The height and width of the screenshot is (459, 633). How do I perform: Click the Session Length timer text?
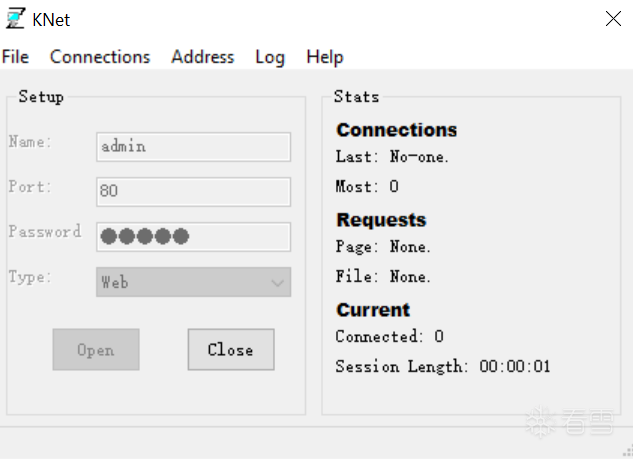pyautogui.click(x=442, y=367)
